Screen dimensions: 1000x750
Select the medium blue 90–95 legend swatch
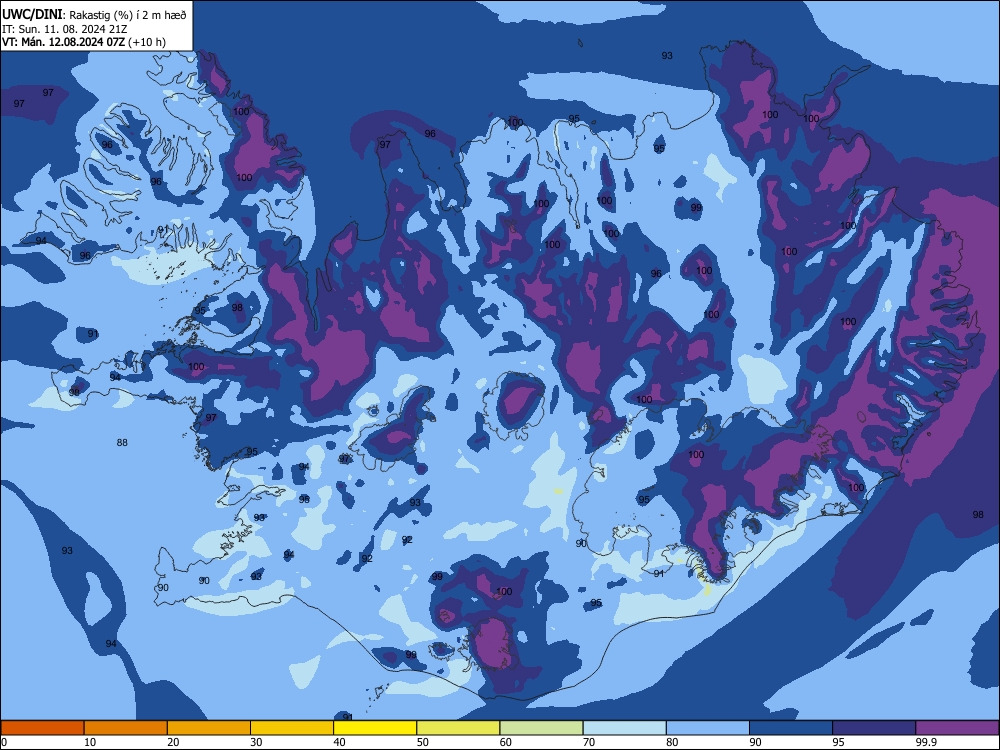coord(791,728)
